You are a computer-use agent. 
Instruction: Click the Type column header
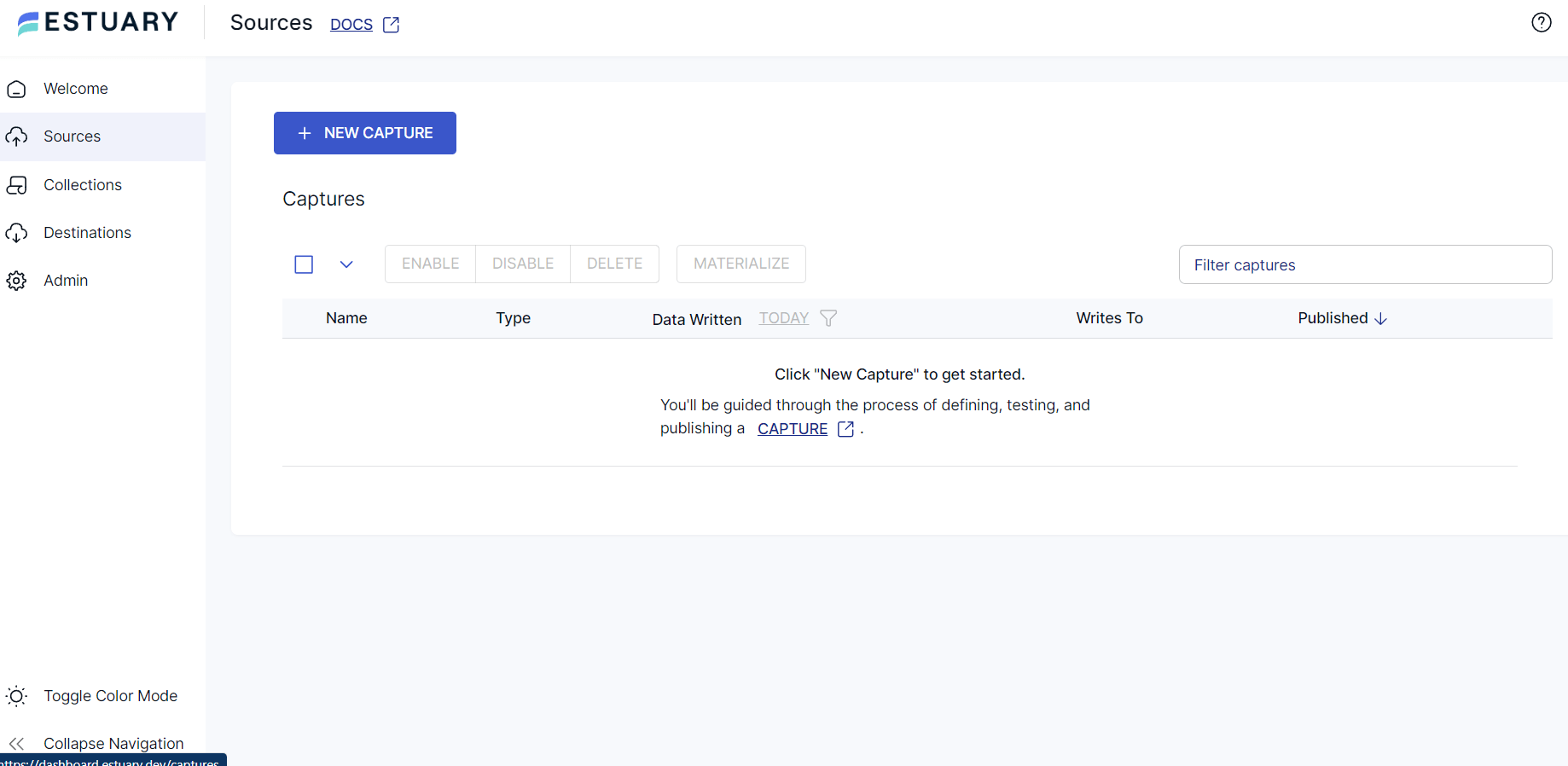(x=514, y=318)
